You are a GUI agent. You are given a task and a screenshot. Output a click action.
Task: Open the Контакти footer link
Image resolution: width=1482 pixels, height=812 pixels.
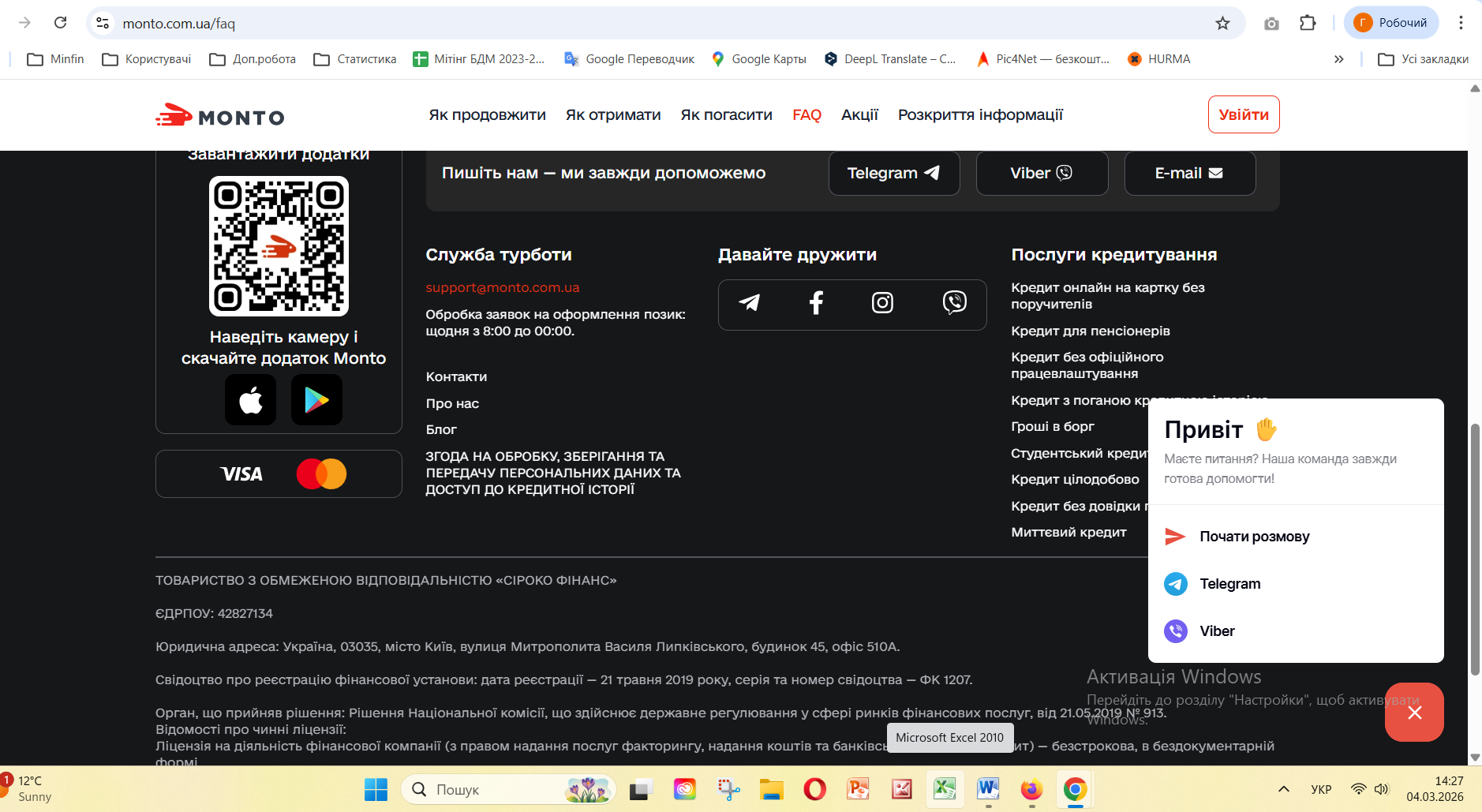pyautogui.click(x=456, y=377)
